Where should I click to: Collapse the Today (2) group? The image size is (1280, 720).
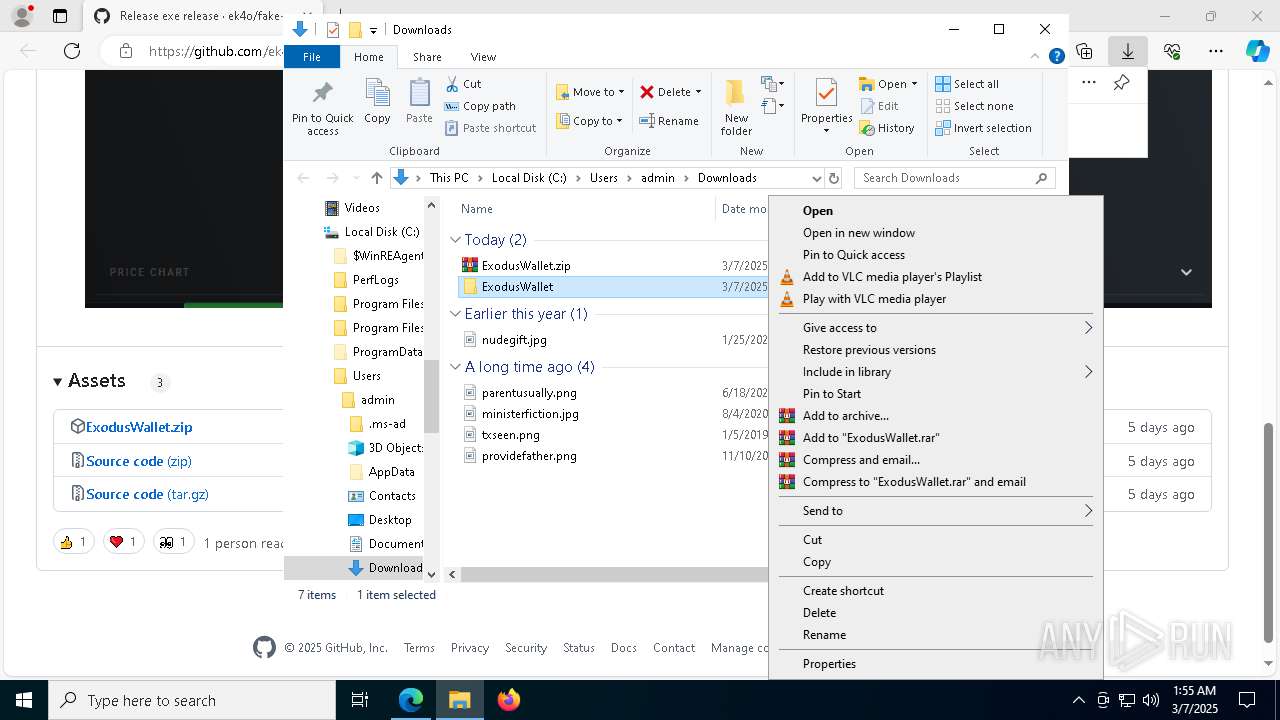pyautogui.click(x=455, y=240)
